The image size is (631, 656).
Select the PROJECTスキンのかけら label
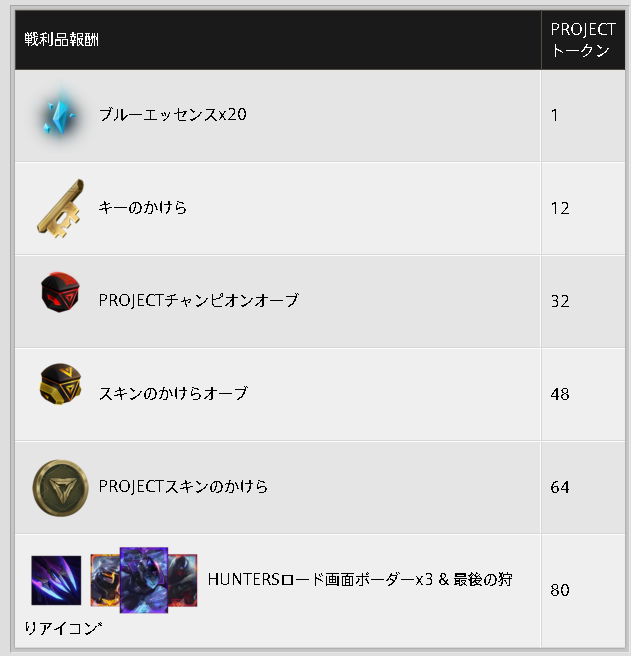click(x=183, y=486)
